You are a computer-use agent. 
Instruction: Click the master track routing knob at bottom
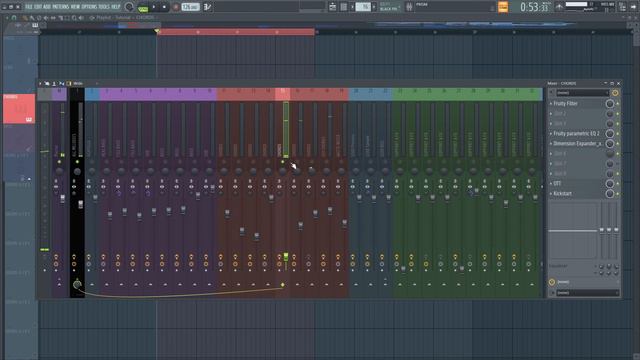point(77,284)
